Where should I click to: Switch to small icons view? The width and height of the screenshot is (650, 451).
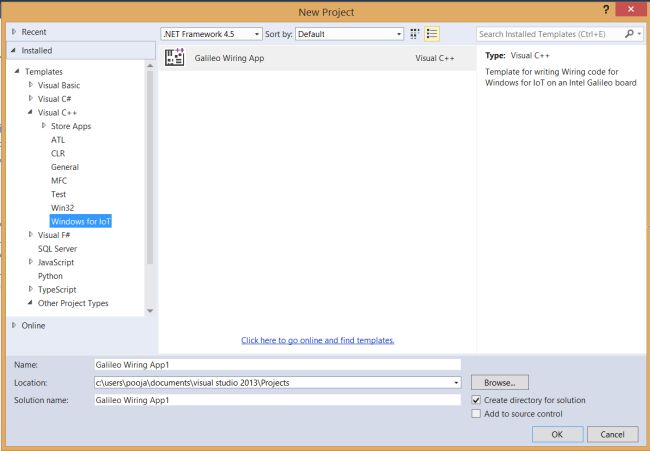click(x=415, y=34)
